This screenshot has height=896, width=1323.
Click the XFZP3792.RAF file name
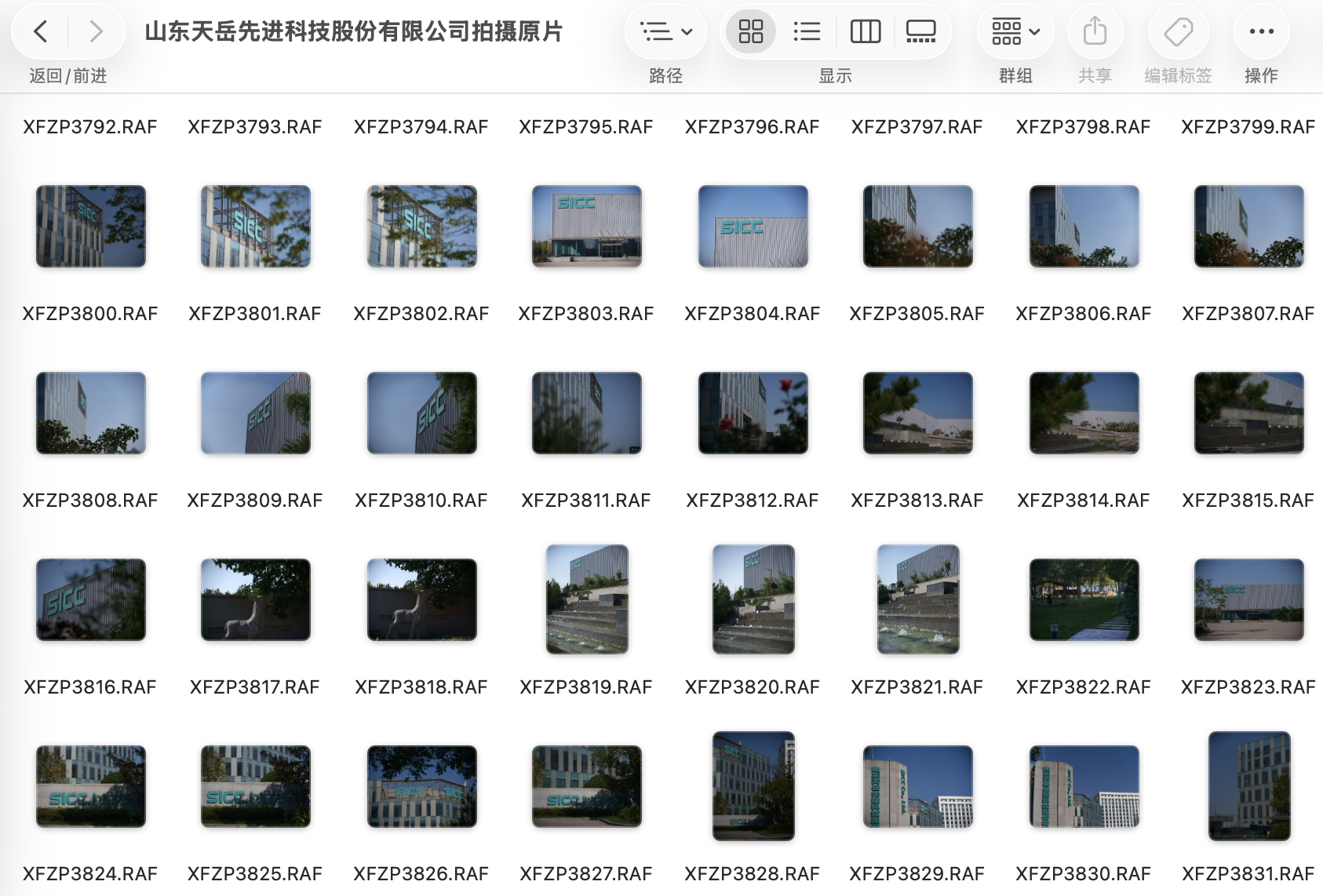[x=90, y=127]
